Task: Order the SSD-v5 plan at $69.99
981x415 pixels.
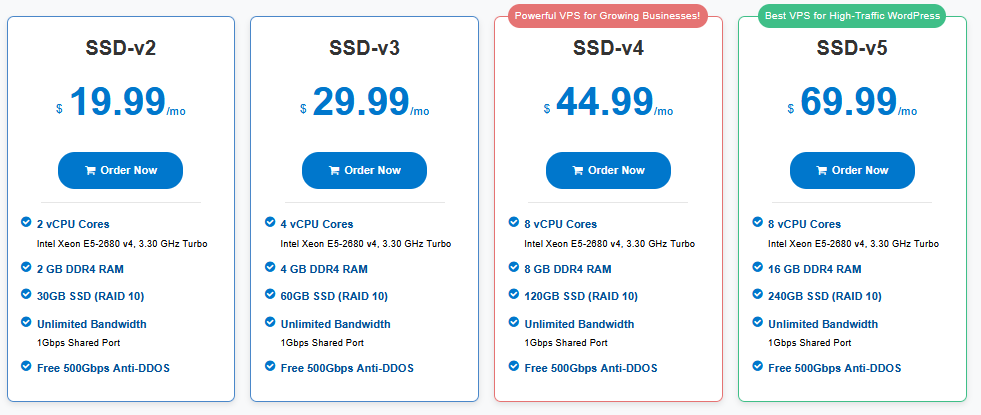Action: pos(852,171)
